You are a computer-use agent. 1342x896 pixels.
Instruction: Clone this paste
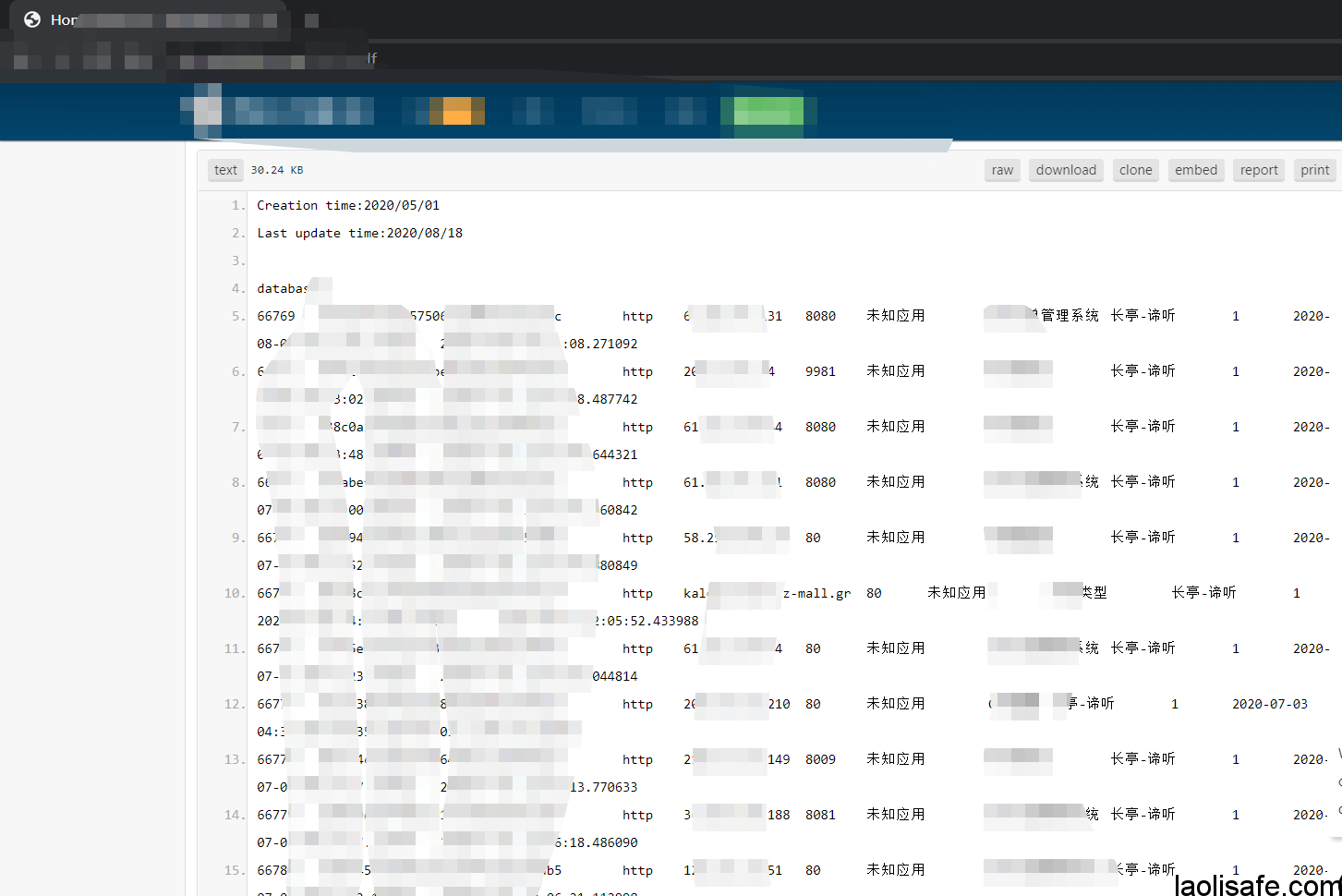[x=1135, y=170]
